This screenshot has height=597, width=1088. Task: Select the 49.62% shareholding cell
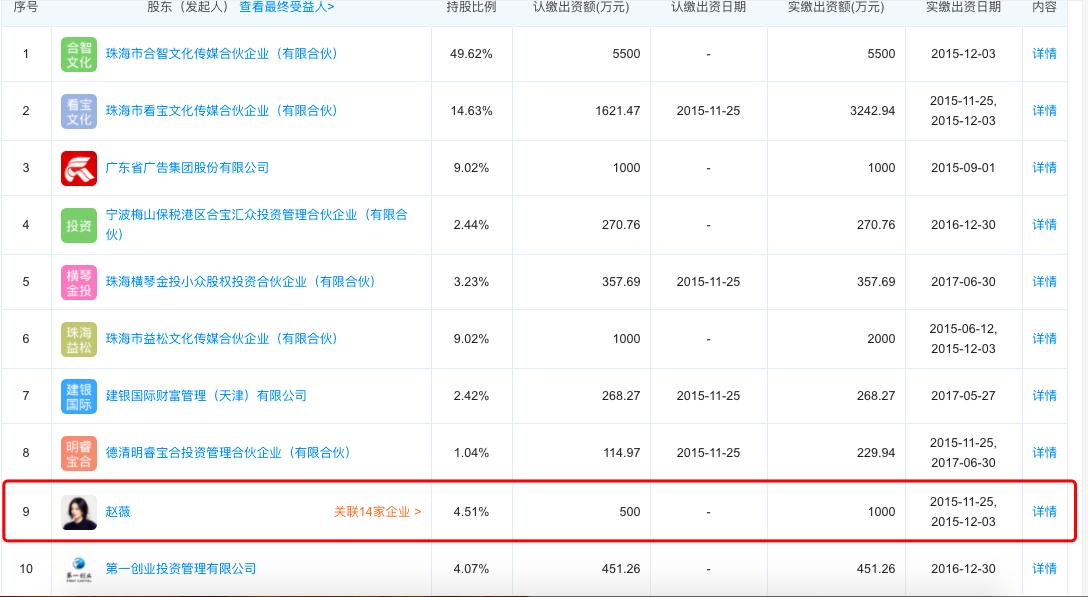point(471,54)
